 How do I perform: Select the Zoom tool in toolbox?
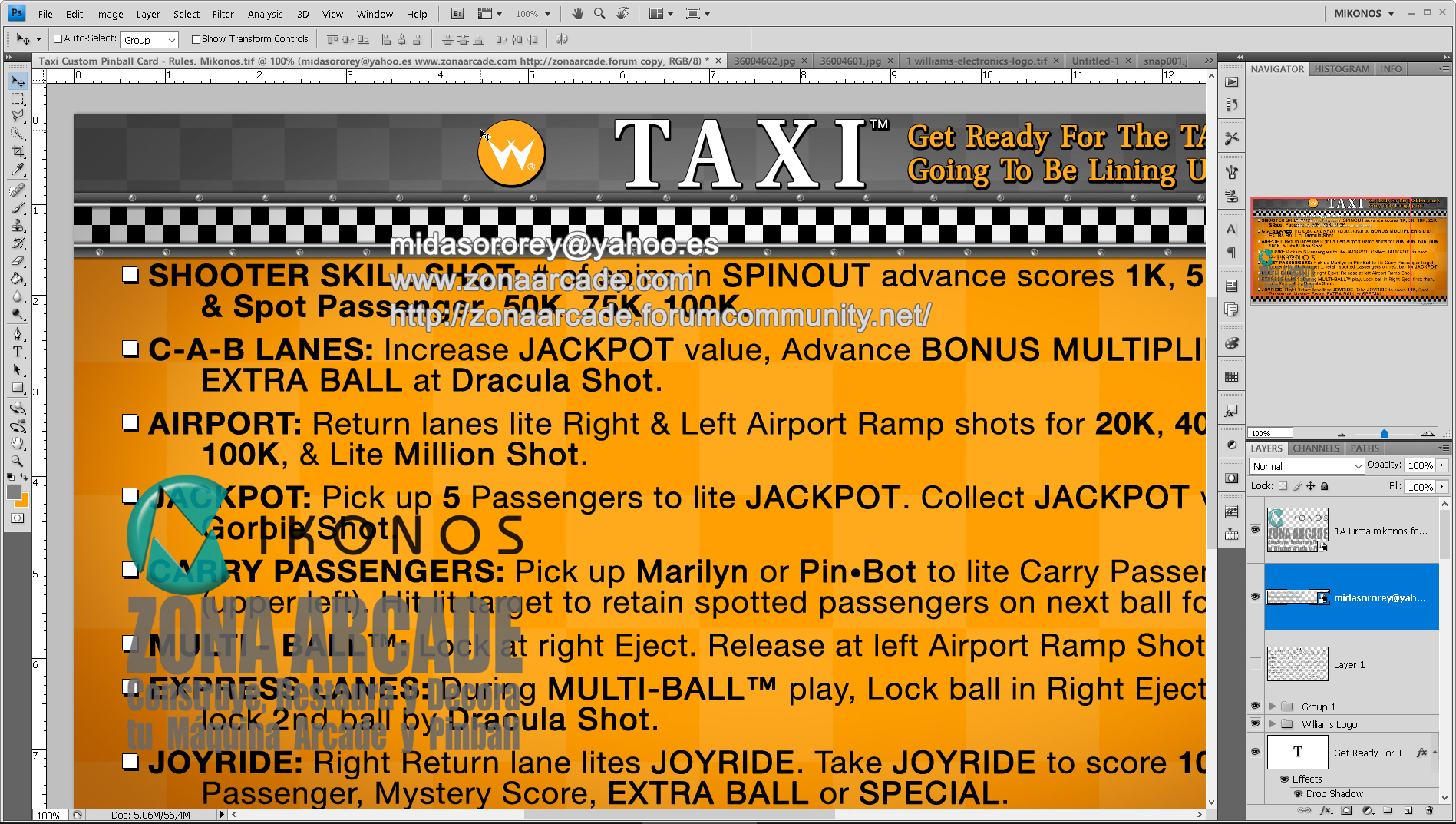pos(18,461)
